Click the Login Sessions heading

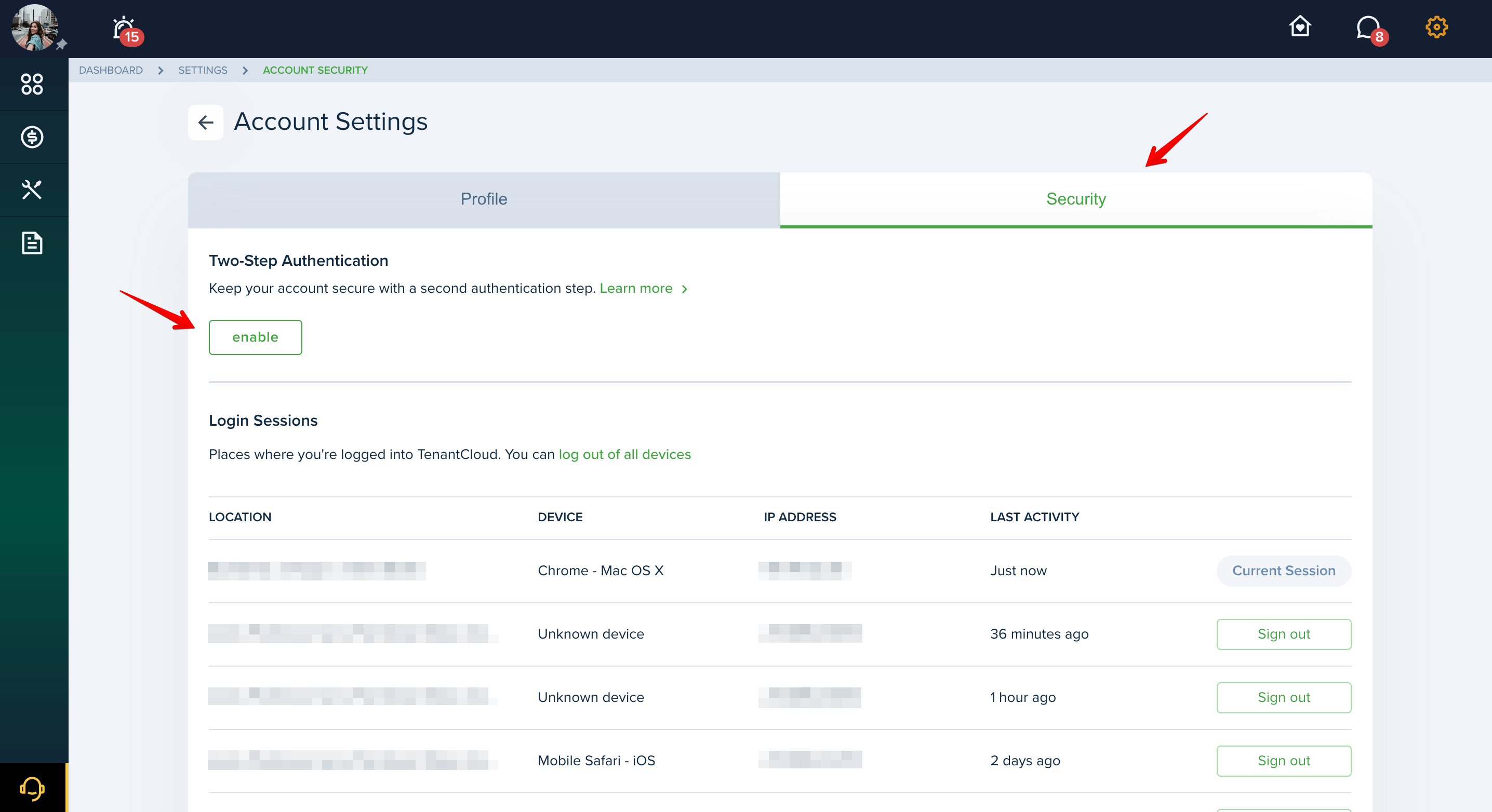pos(263,421)
